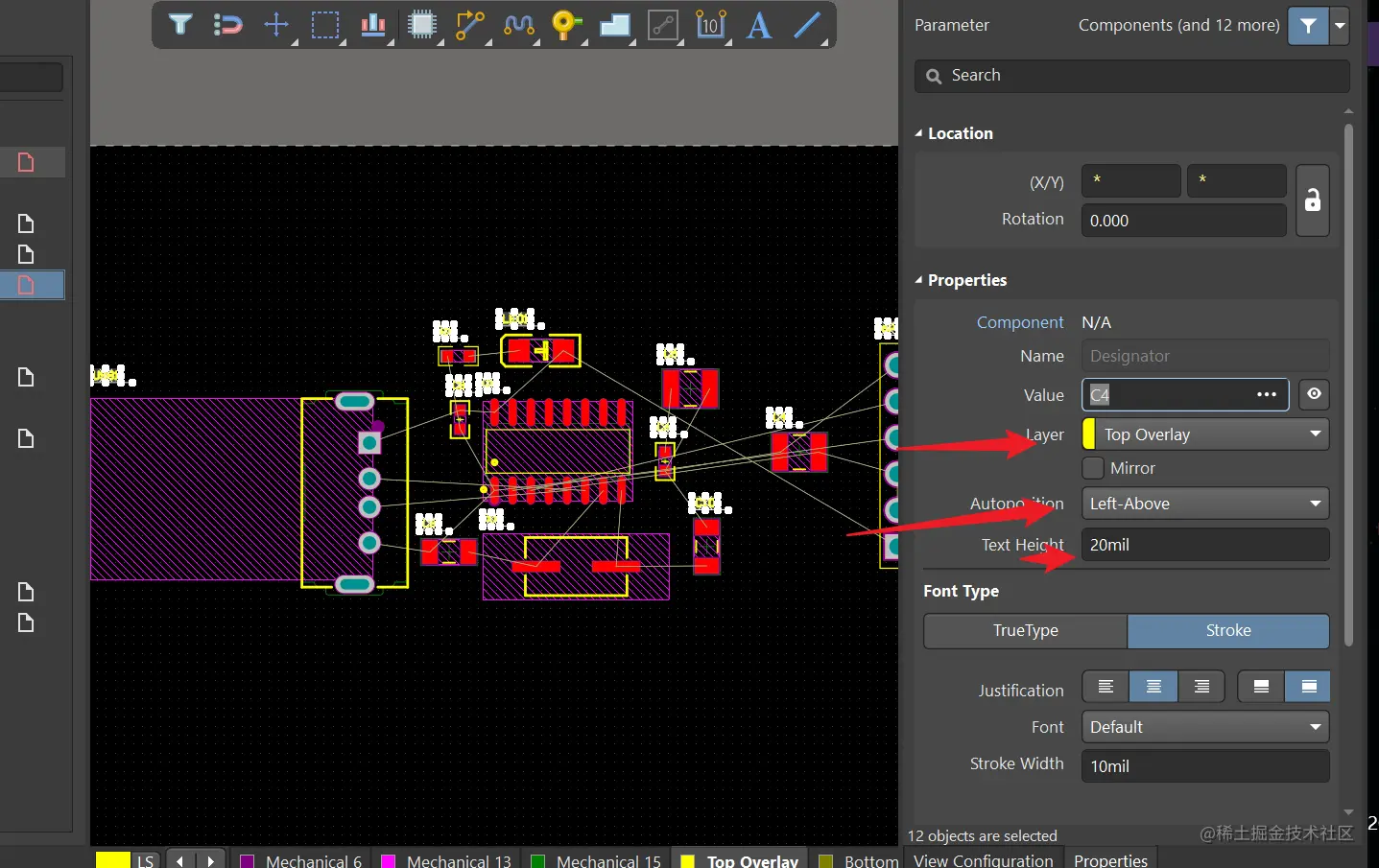The width and height of the screenshot is (1379, 868).
Task: Click the Component link label
Action: (x=1020, y=322)
